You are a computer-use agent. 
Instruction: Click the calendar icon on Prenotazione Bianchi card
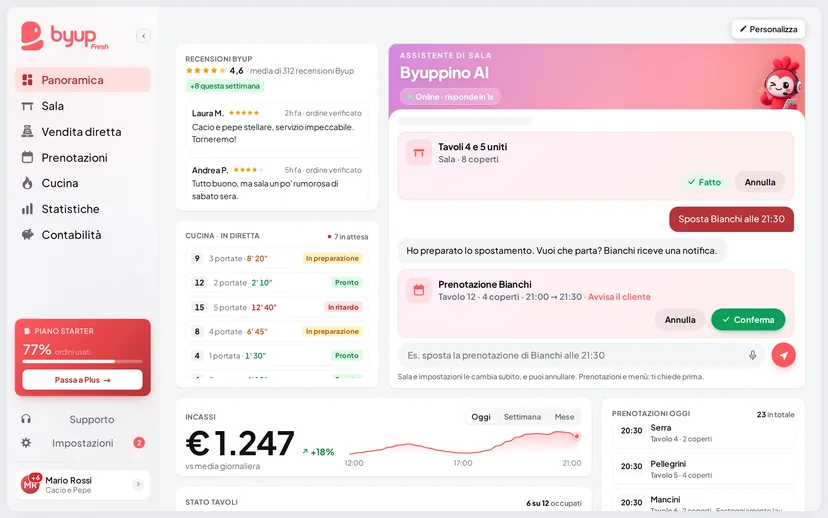[x=419, y=290]
